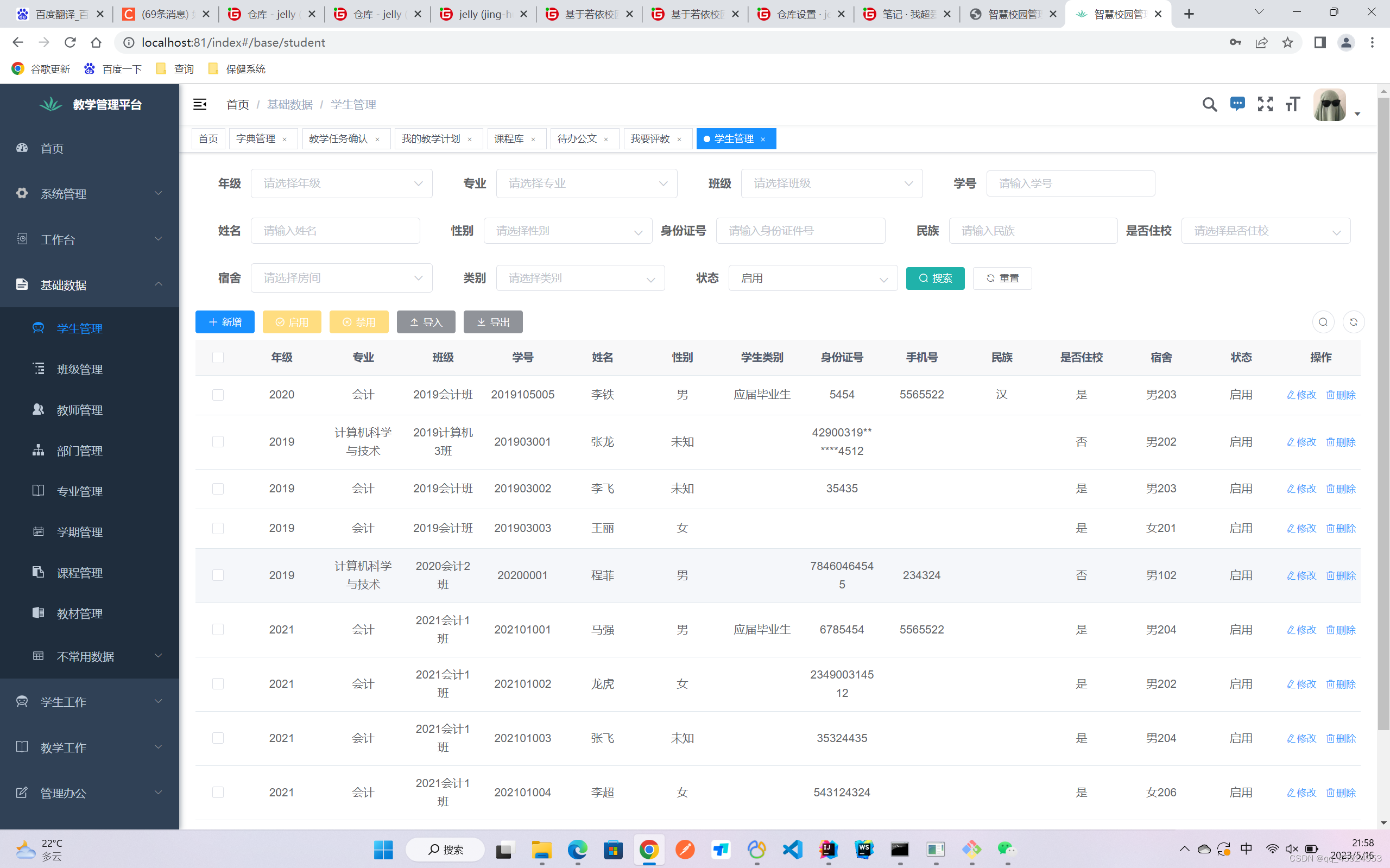The height and width of the screenshot is (868, 1390).
Task: Open the 类别 category dropdown
Action: click(580, 278)
